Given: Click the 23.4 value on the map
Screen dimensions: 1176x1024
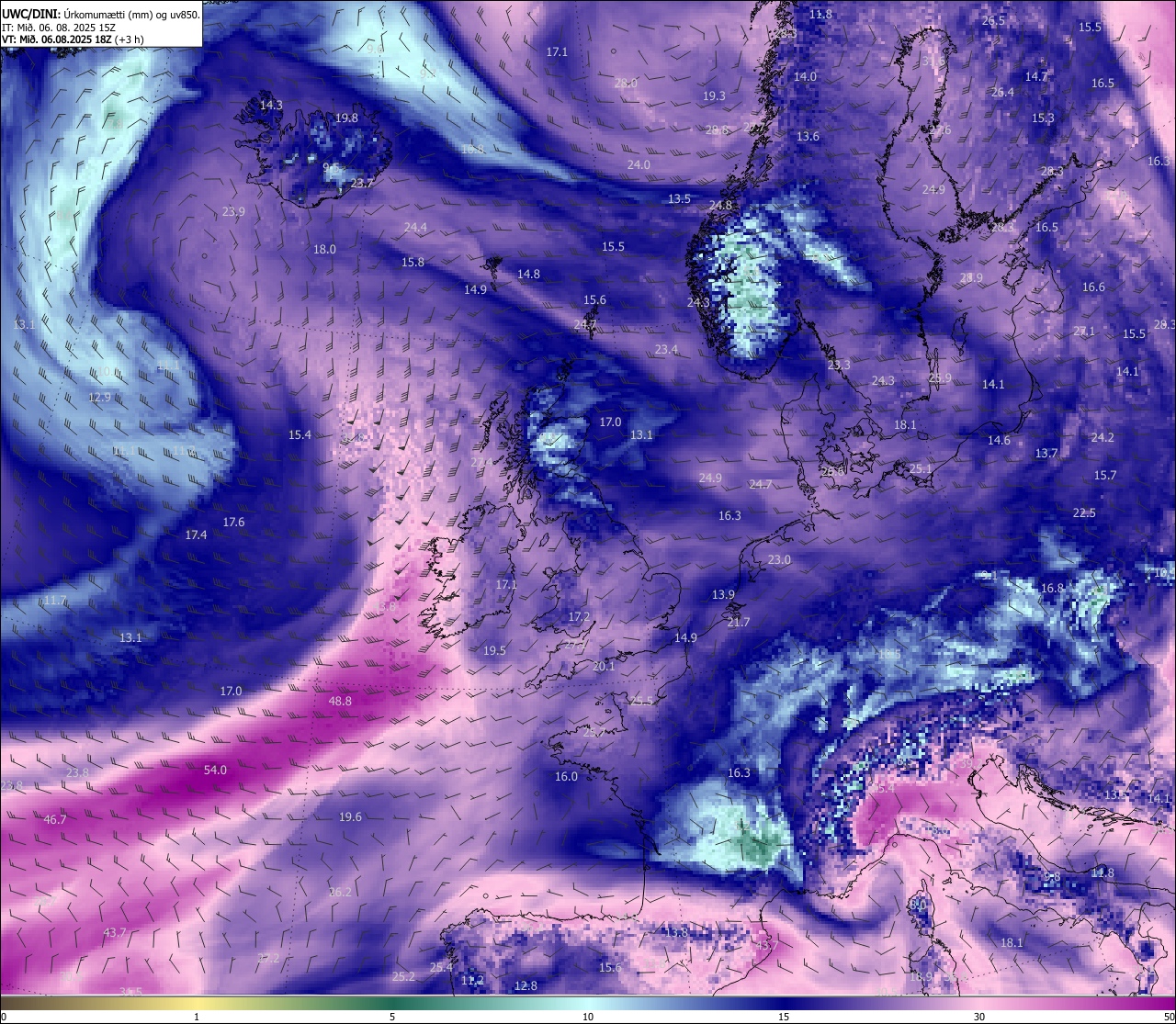Looking at the screenshot, I should (x=666, y=350).
